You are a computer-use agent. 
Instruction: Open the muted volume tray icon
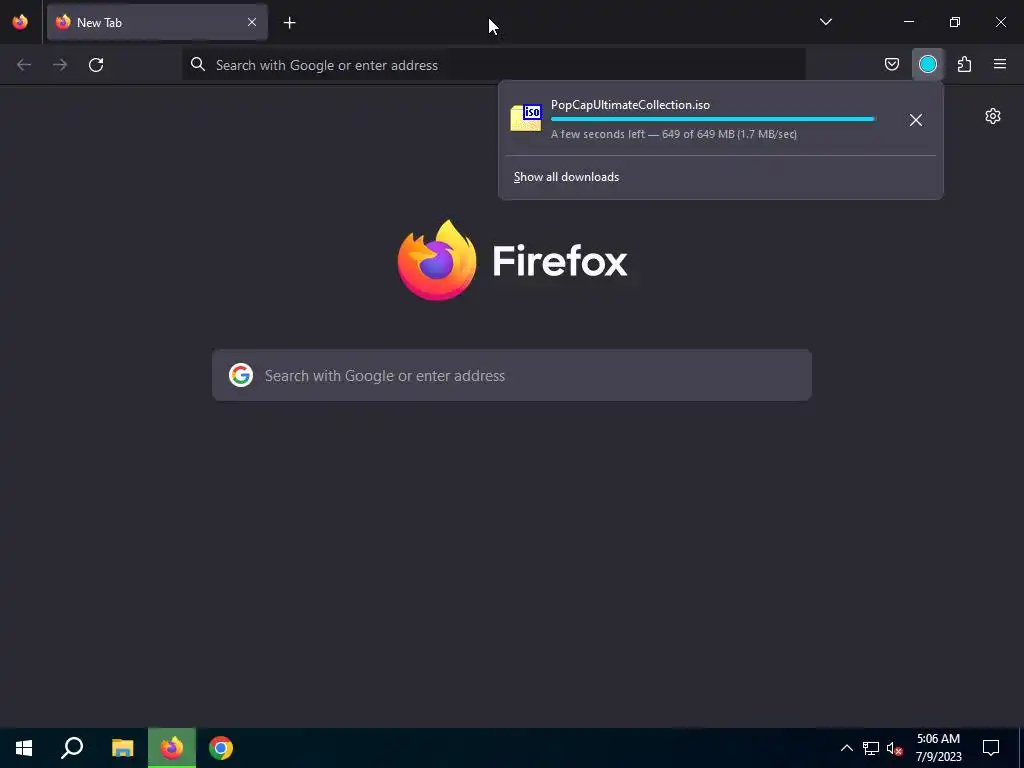[x=895, y=748]
